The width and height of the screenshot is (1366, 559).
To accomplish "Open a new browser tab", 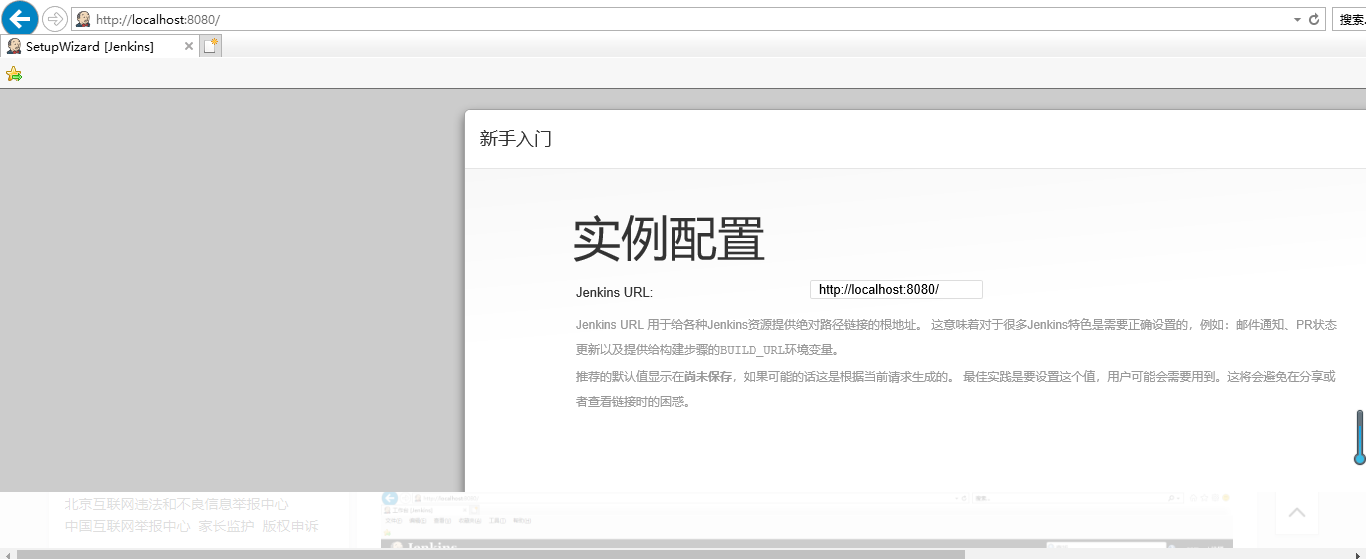I will point(210,46).
